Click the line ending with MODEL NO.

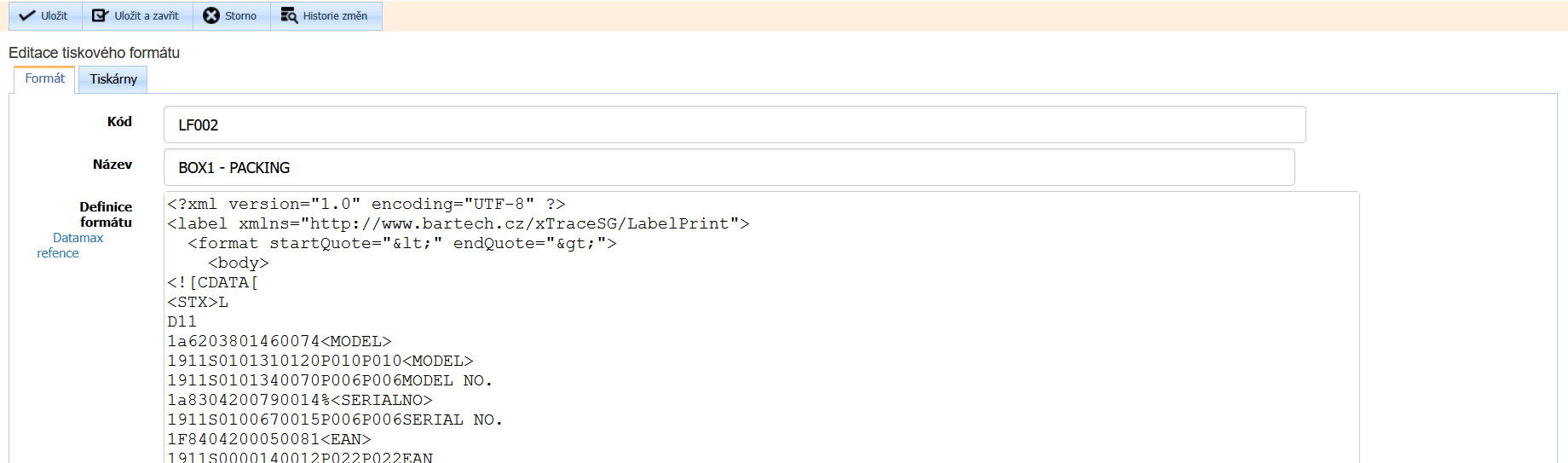[330, 381]
